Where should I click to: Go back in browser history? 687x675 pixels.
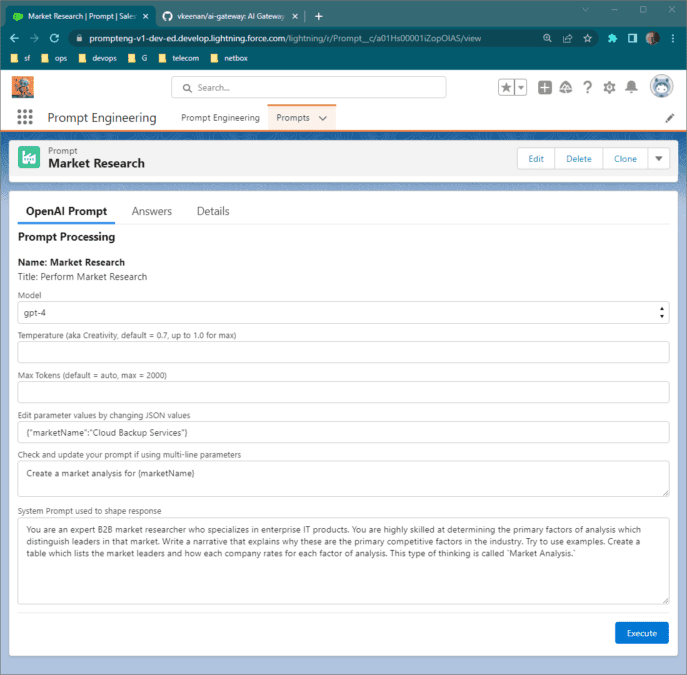tap(14, 39)
